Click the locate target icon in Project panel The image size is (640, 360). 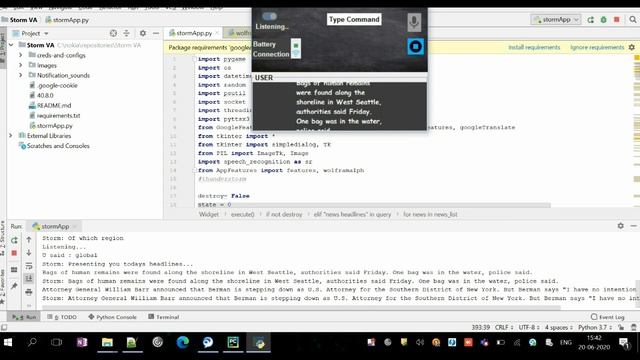click(113, 33)
